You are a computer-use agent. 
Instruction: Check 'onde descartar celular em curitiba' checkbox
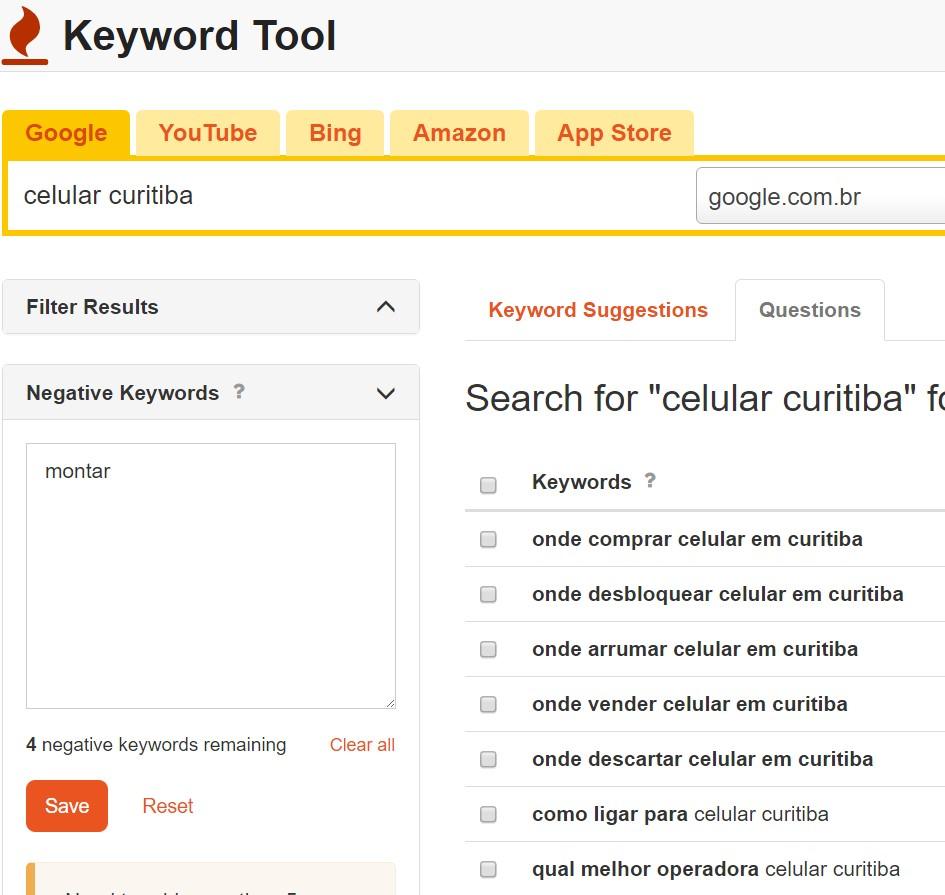pos(488,759)
